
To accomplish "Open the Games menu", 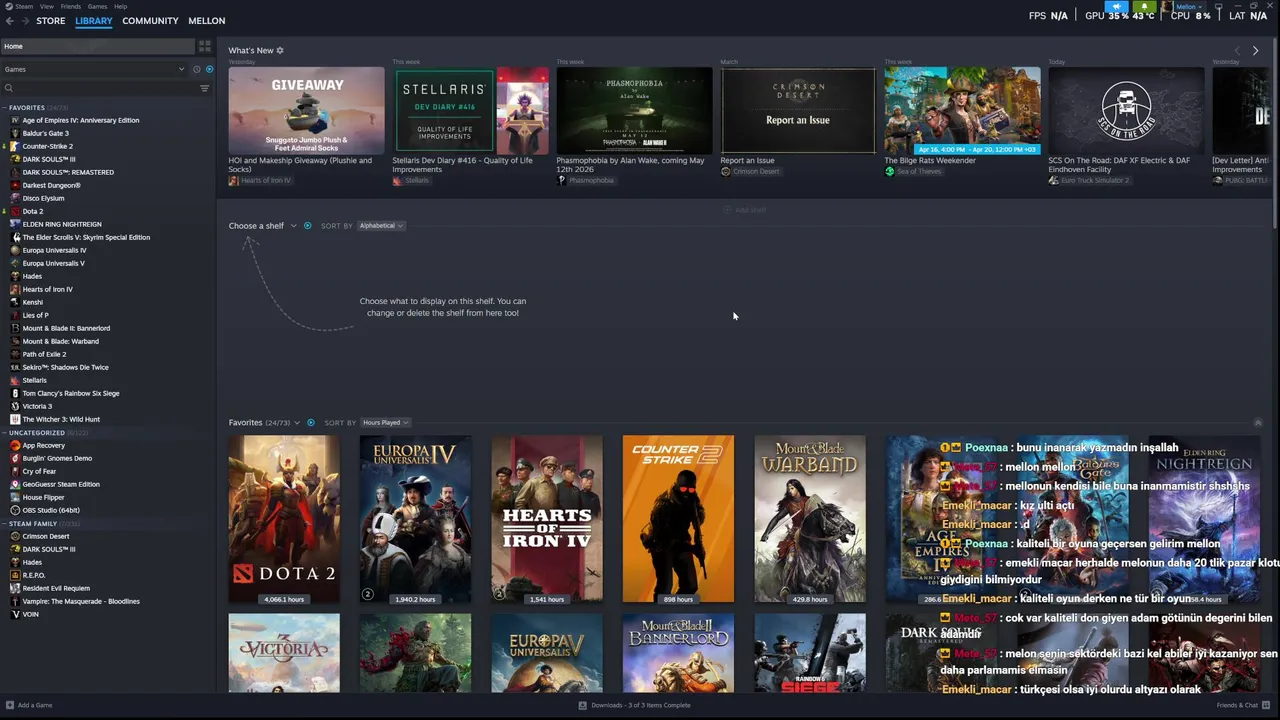I will pos(97,6).
